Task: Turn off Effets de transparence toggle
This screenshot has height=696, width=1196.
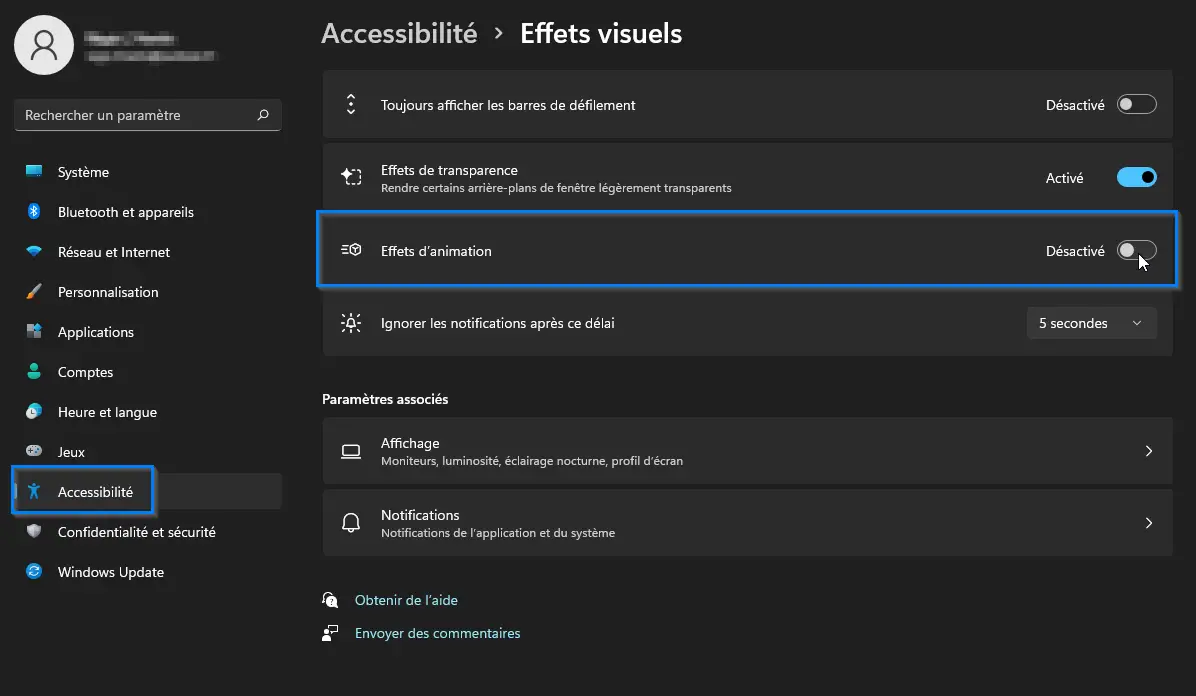Action: pos(1137,177)
